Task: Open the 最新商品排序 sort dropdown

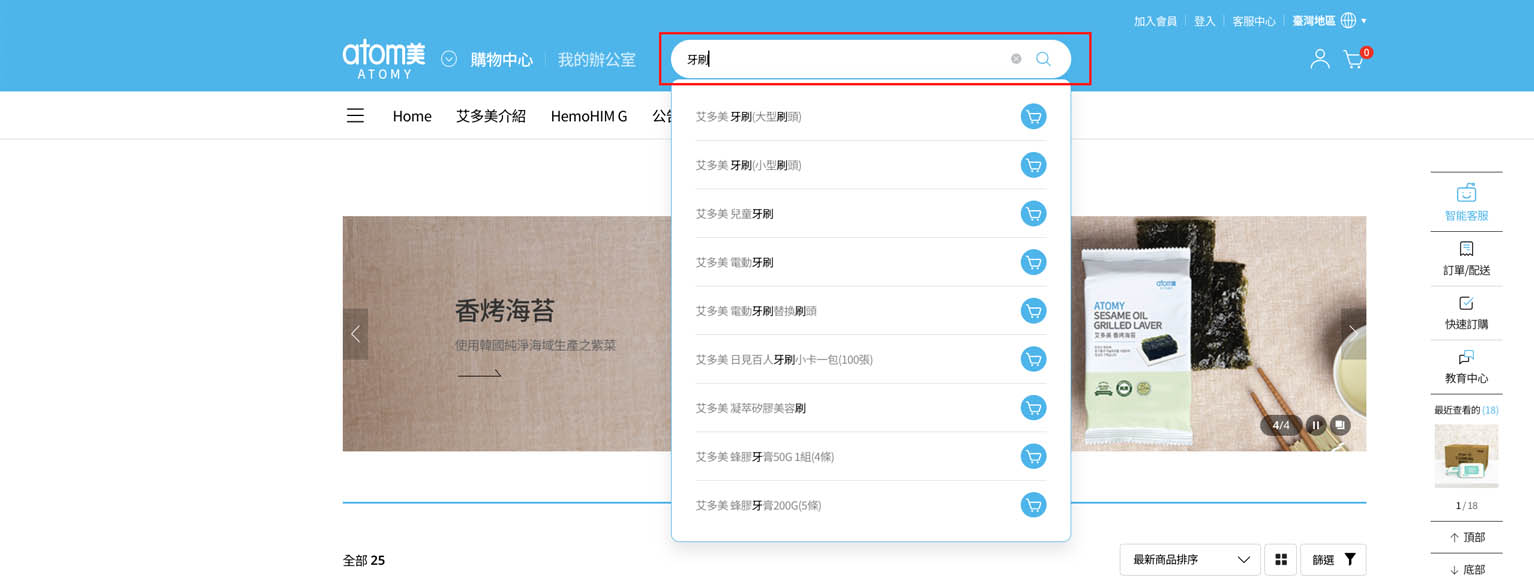Action: coord(1189,559)
